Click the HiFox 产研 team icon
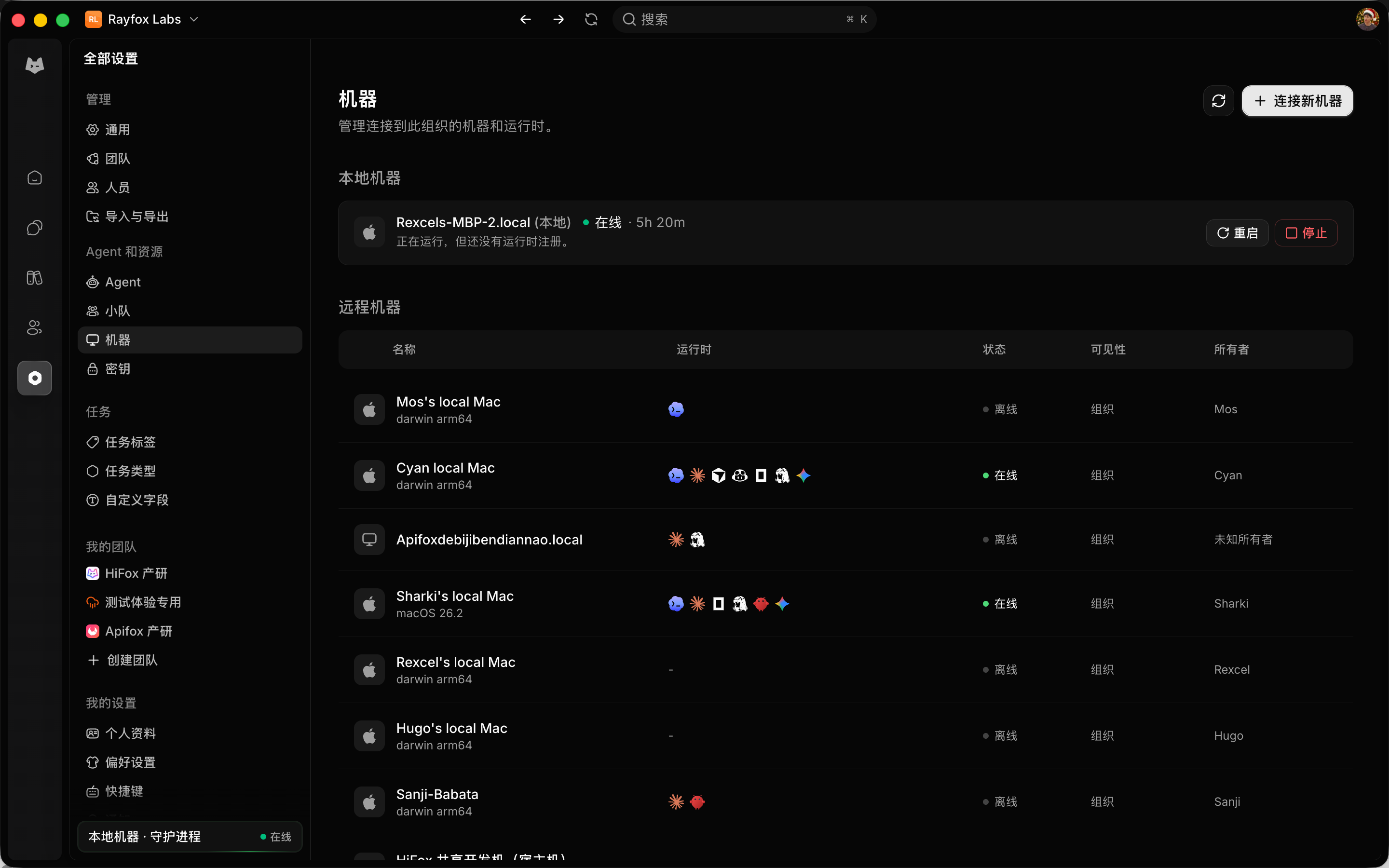The image size is (1389, 868). click(93, 573)
